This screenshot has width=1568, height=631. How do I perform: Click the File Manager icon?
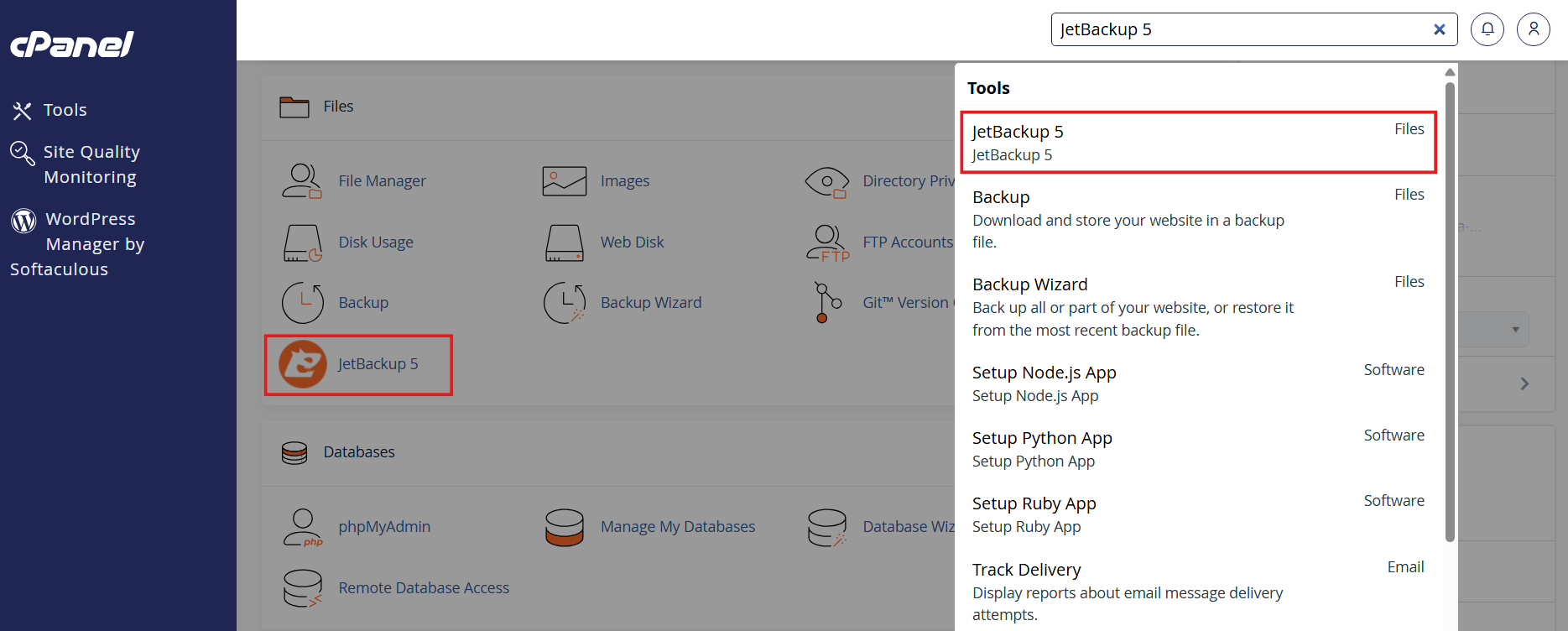click(302, 181)
